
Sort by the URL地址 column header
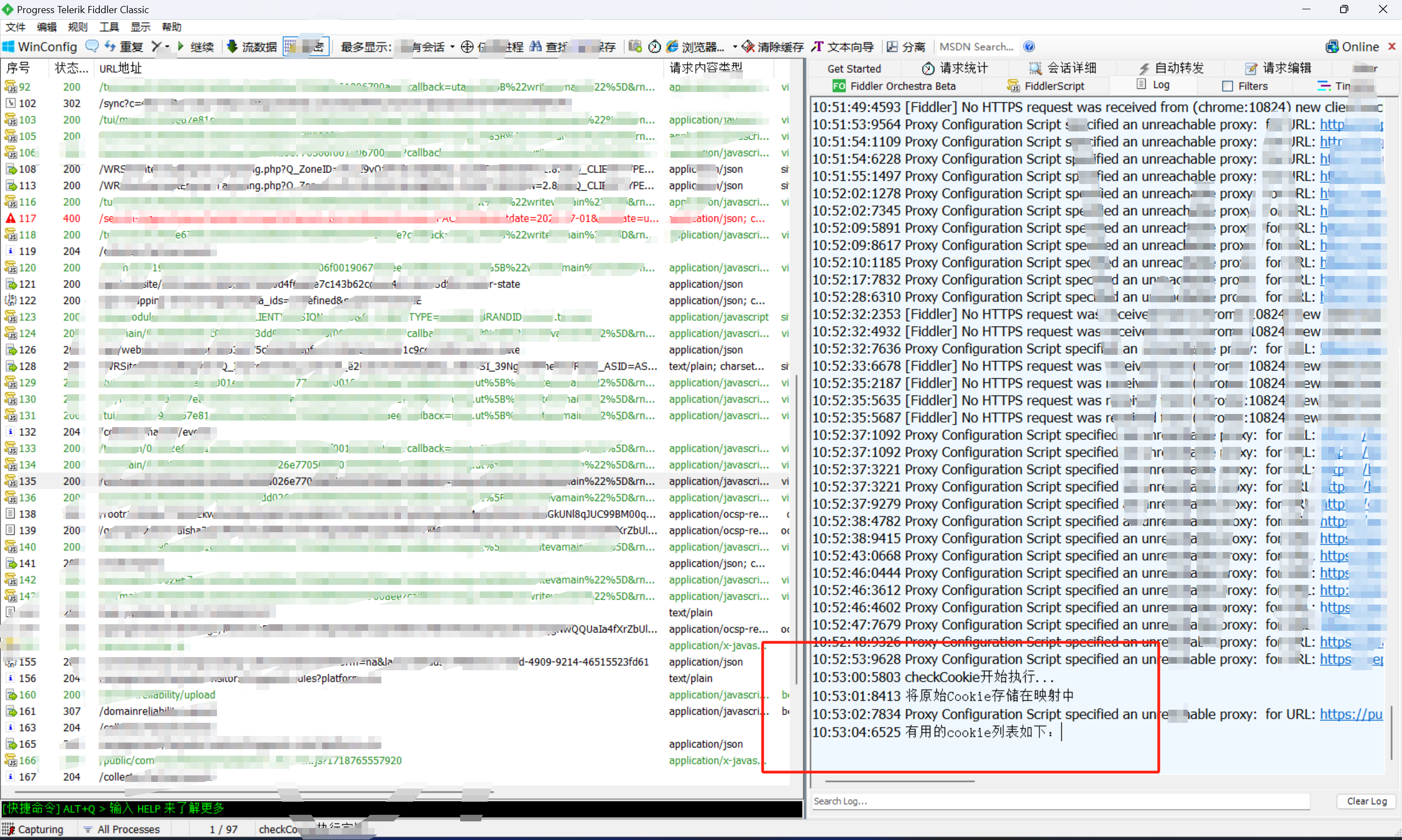[x=378, y=68]
